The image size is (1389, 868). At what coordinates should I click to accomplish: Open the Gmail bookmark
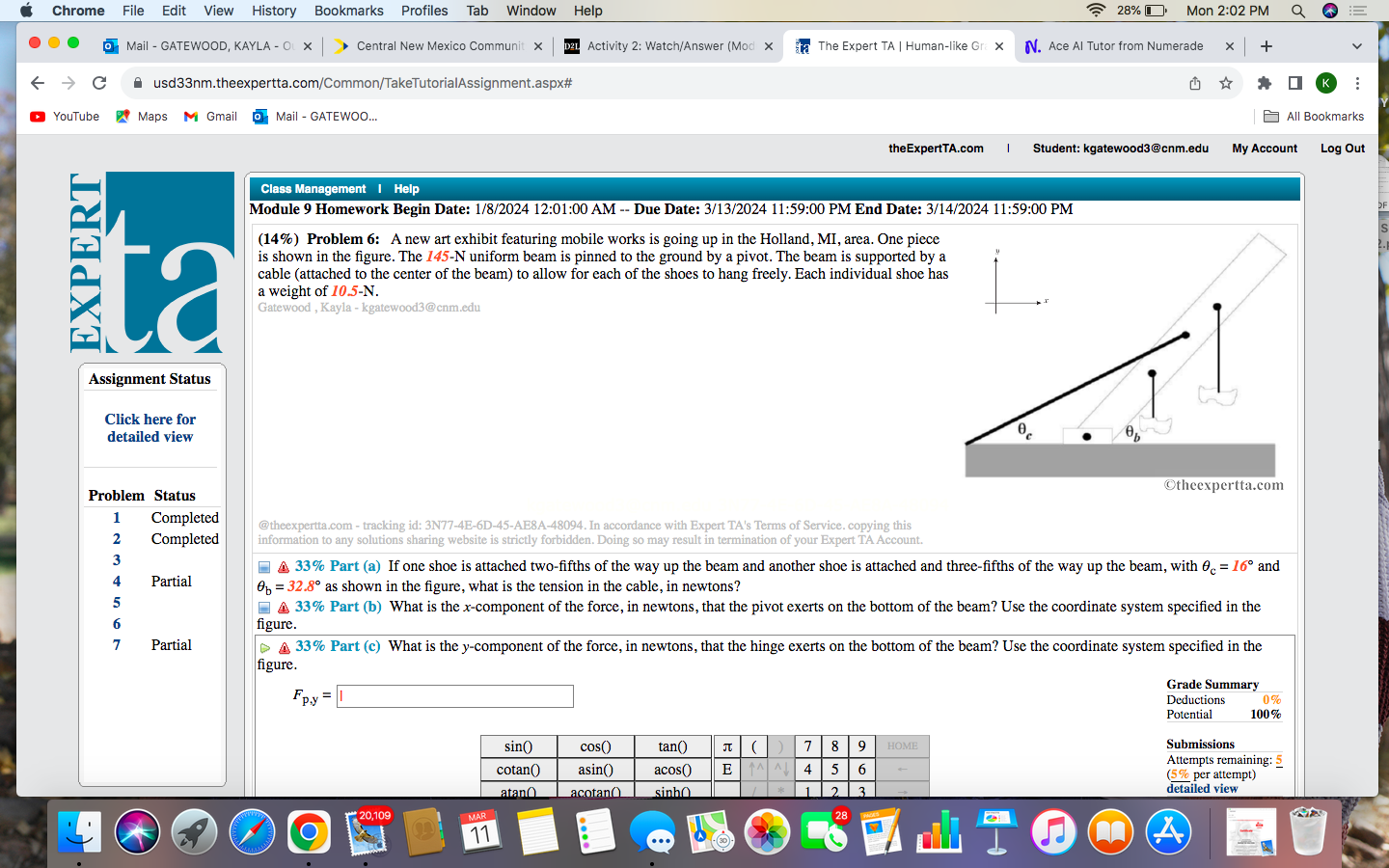click(x=210, y=117)
